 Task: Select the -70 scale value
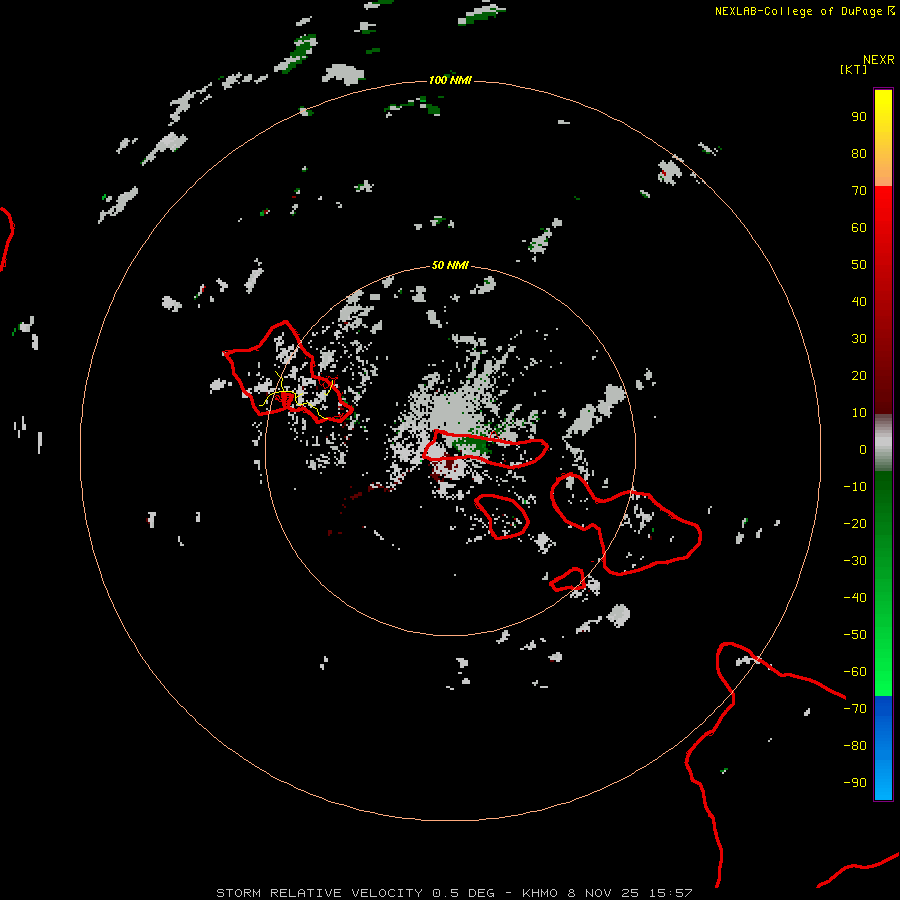[855, 709]
